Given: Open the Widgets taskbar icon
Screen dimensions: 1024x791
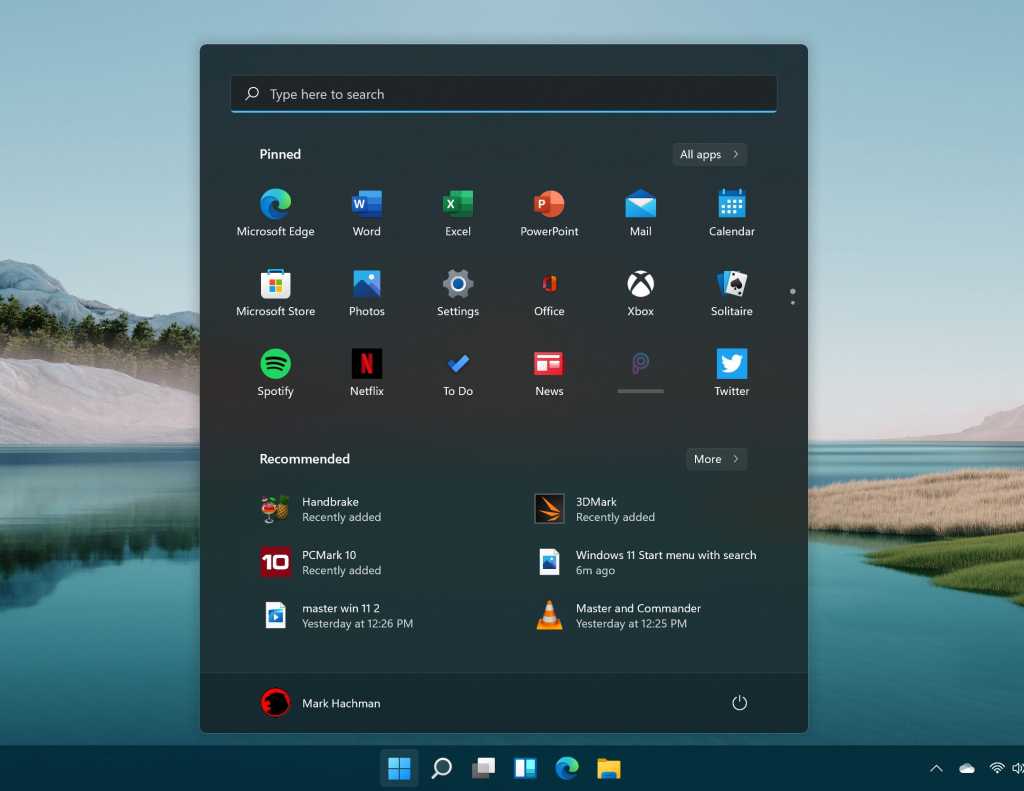Looking at the screenshot, I should 525,768.
